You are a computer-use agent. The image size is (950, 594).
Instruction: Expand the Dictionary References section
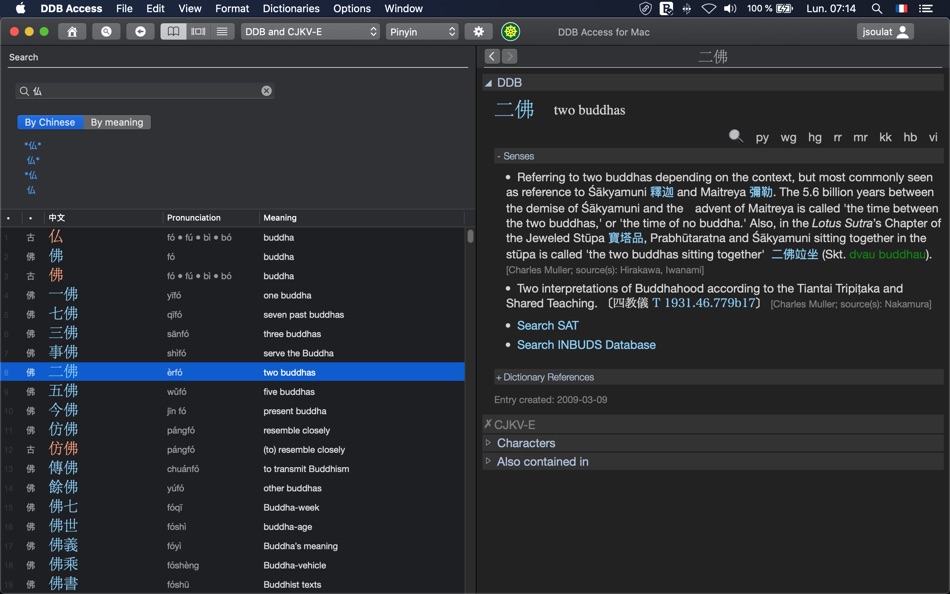[545, 377]
